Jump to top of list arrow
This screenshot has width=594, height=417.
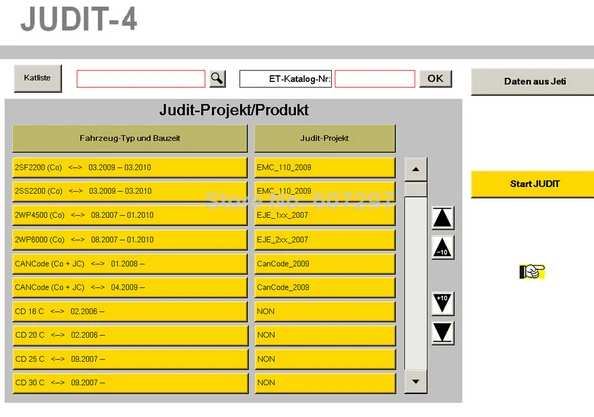coord(442,218)
